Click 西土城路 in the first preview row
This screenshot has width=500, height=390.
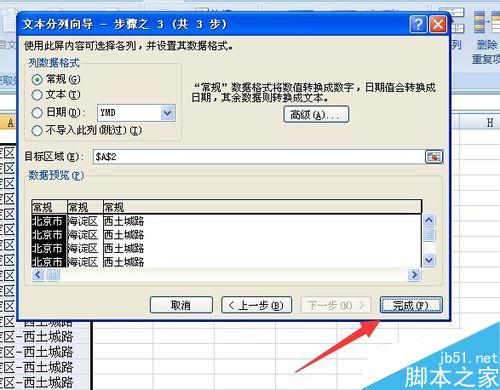click(124, 221)
